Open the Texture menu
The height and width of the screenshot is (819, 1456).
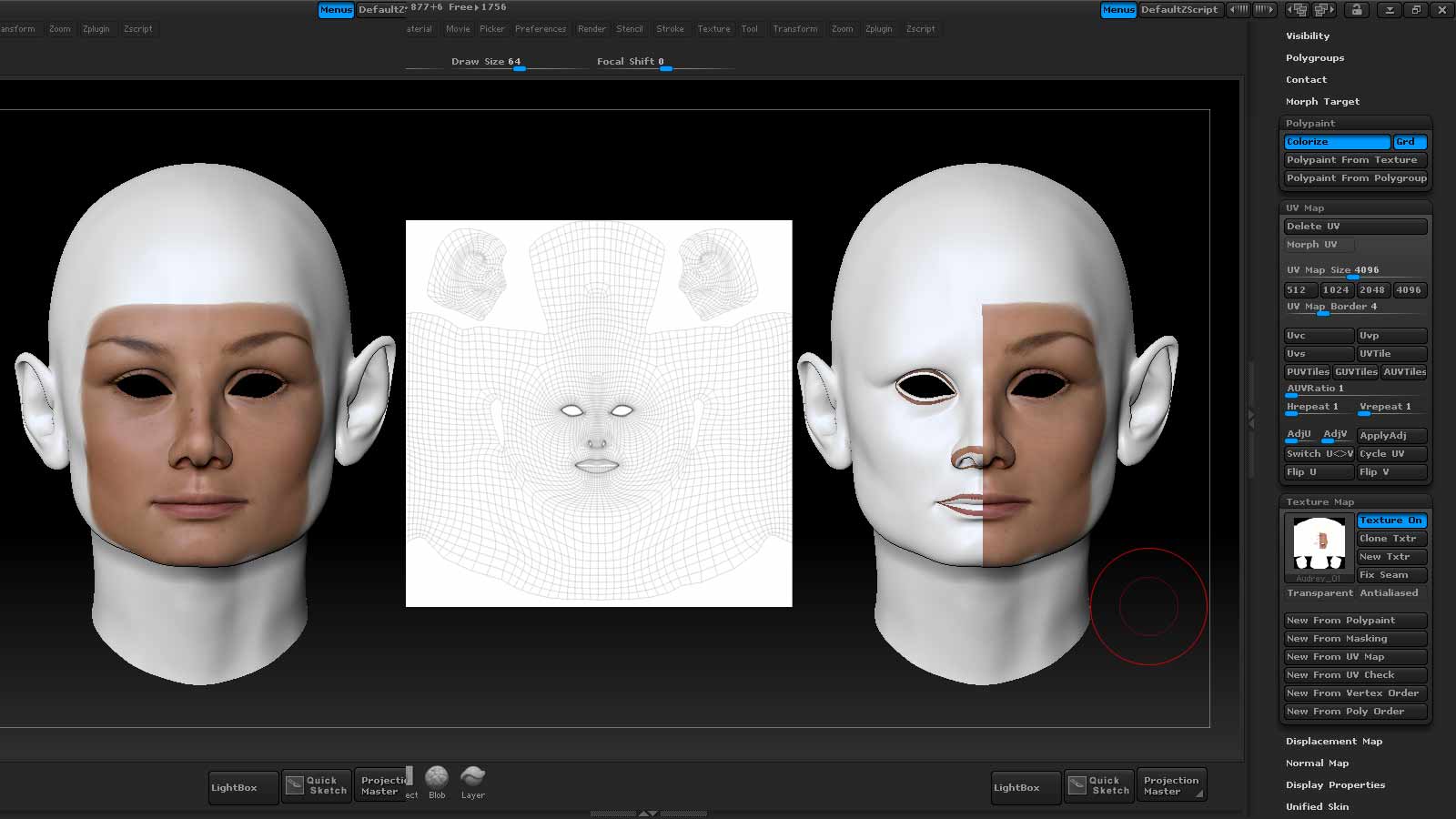[x=713, y=28]
